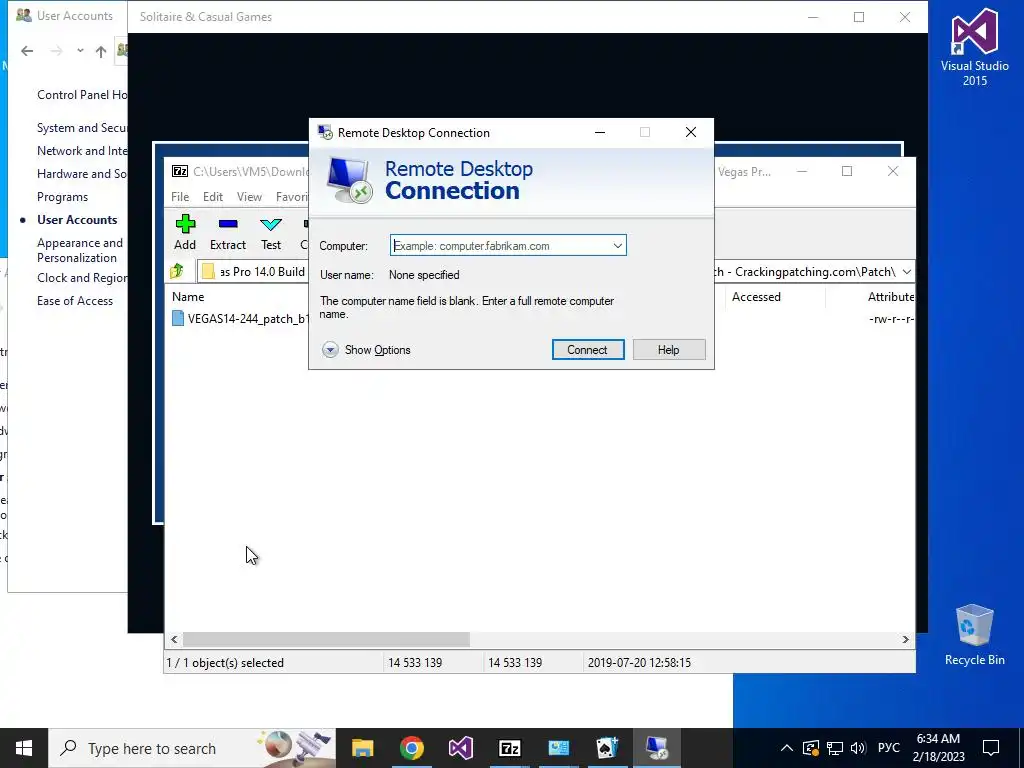1024x768 pixels.
Task: Switch to Solitaire taskbar icon
Action: tap(607, 748)
